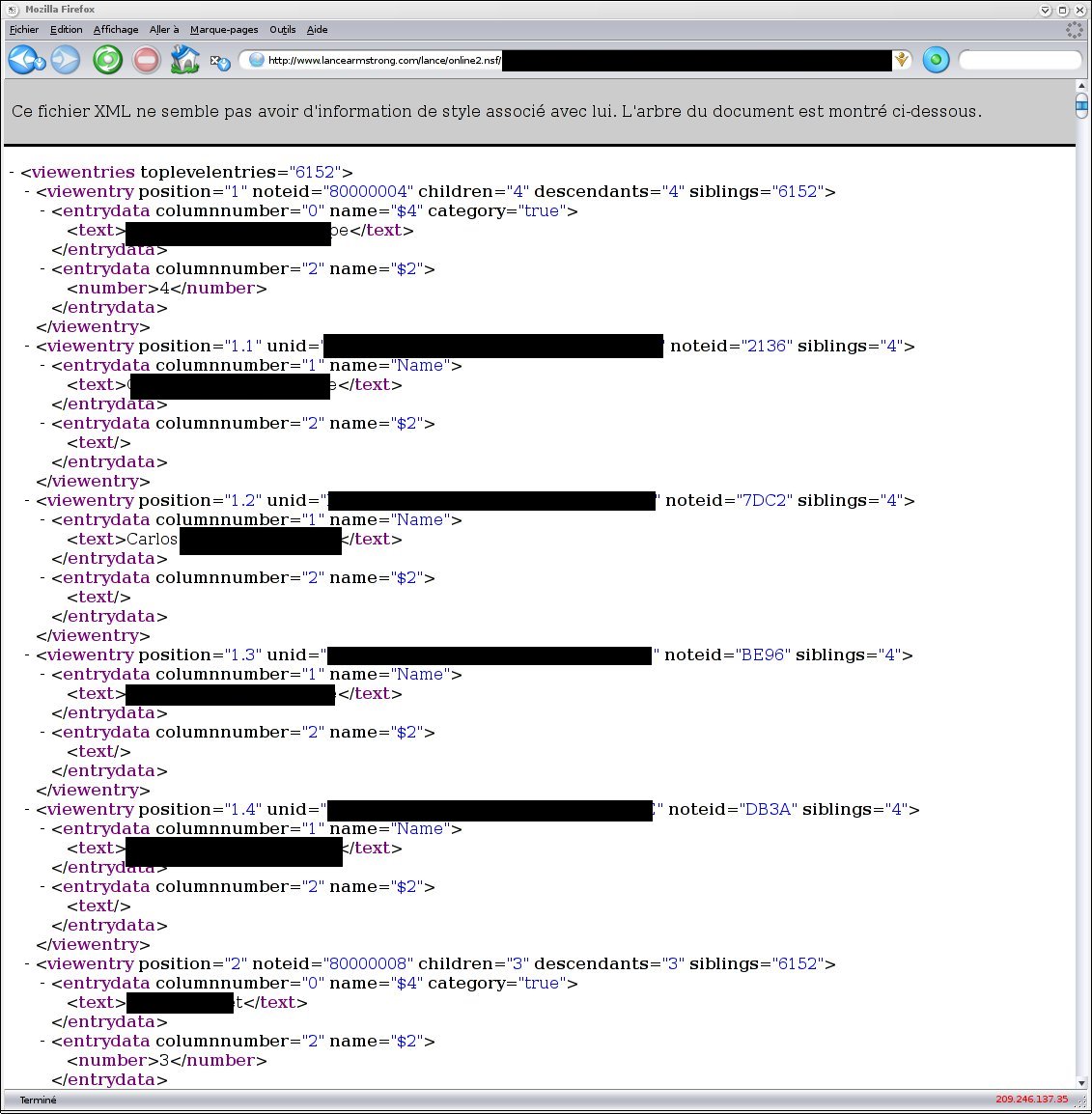Click the small toolbar icon beside Home

[x=220, y=64]
